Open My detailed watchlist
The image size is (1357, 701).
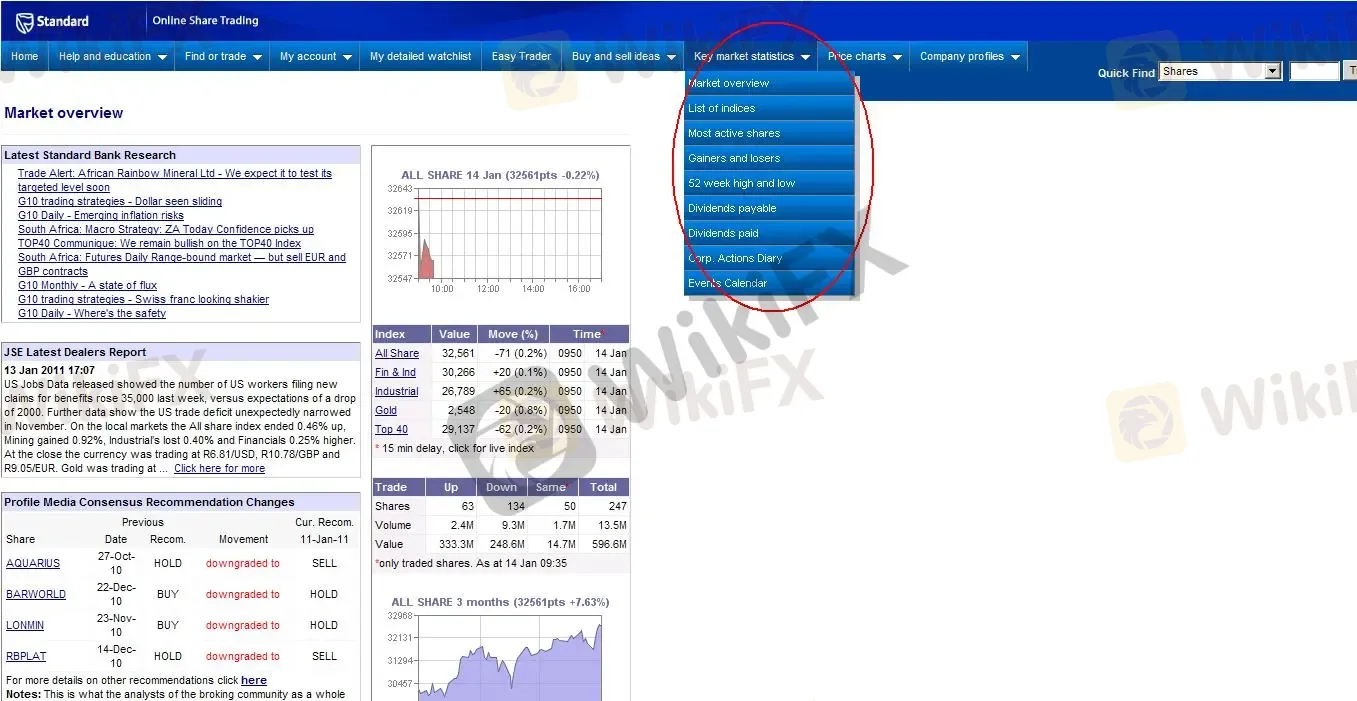420,57
